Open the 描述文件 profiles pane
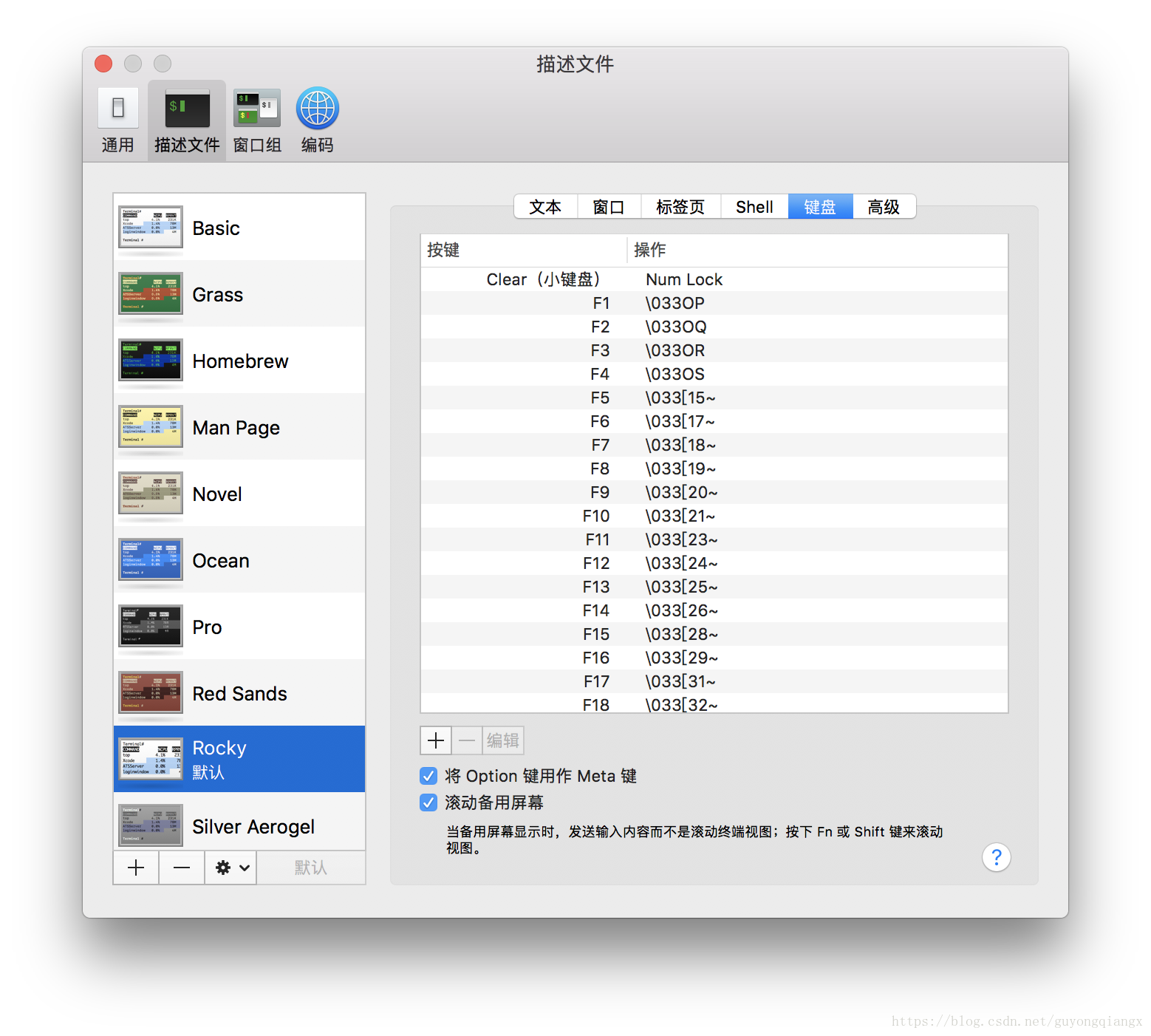This screenshot has width=1151, height=1036. (187, 120)
